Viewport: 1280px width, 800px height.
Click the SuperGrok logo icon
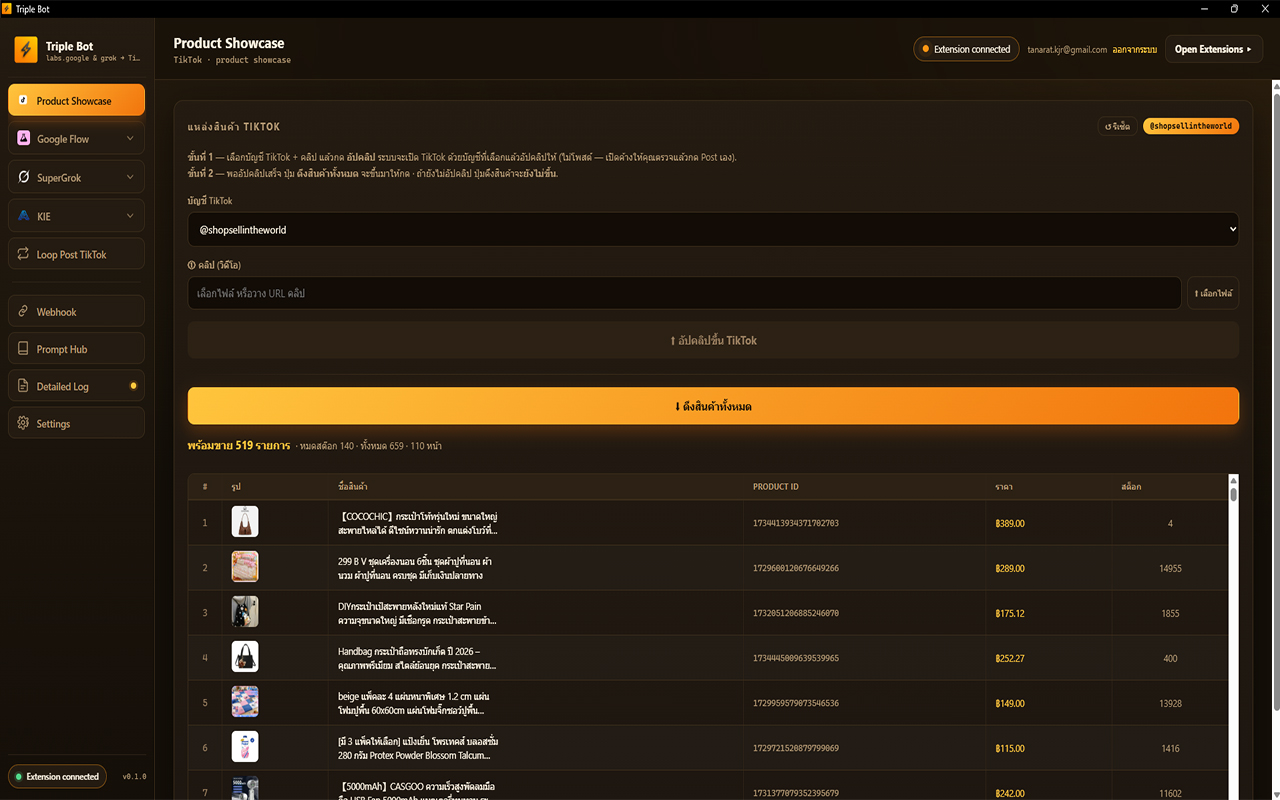tap(24, 177)
